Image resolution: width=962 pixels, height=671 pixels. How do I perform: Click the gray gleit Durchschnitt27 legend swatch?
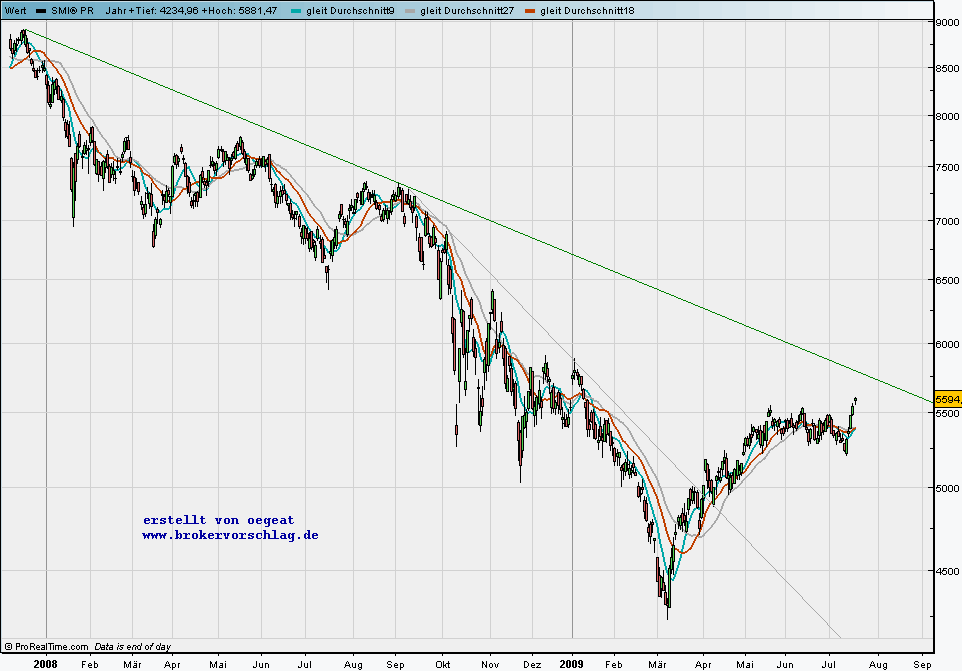410,11
